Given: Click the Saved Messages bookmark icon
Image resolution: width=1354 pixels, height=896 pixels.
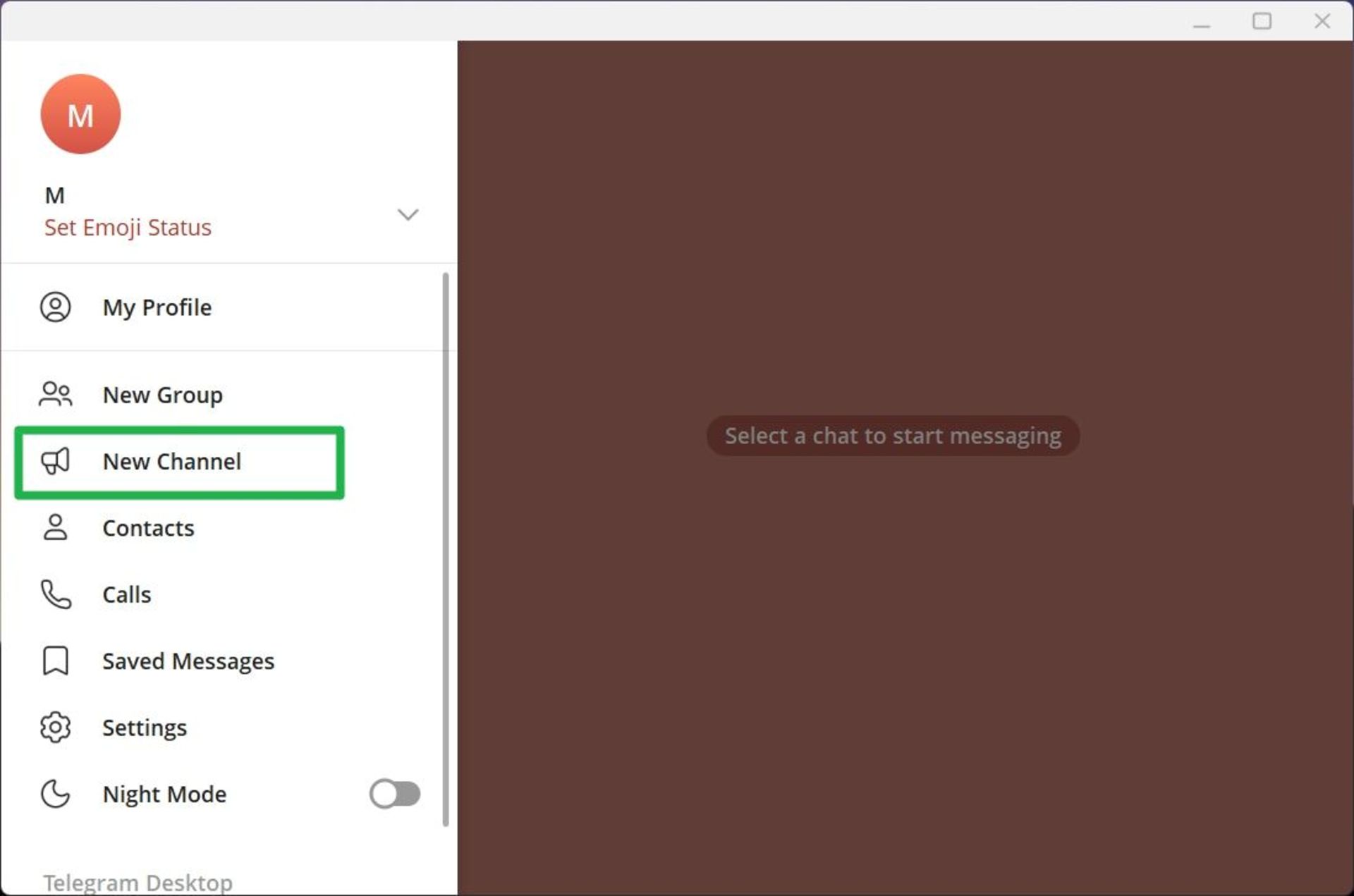Looking at the screenshot, I should (55, 661).
